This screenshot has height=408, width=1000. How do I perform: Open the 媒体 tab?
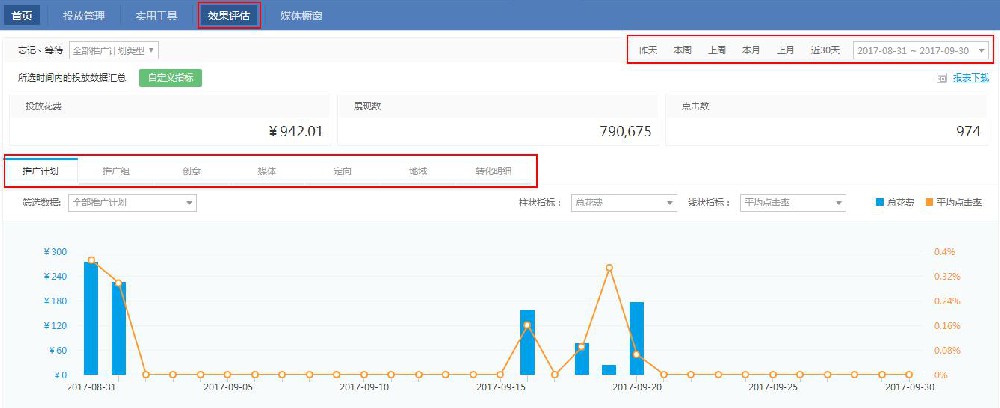pos(266,171)
